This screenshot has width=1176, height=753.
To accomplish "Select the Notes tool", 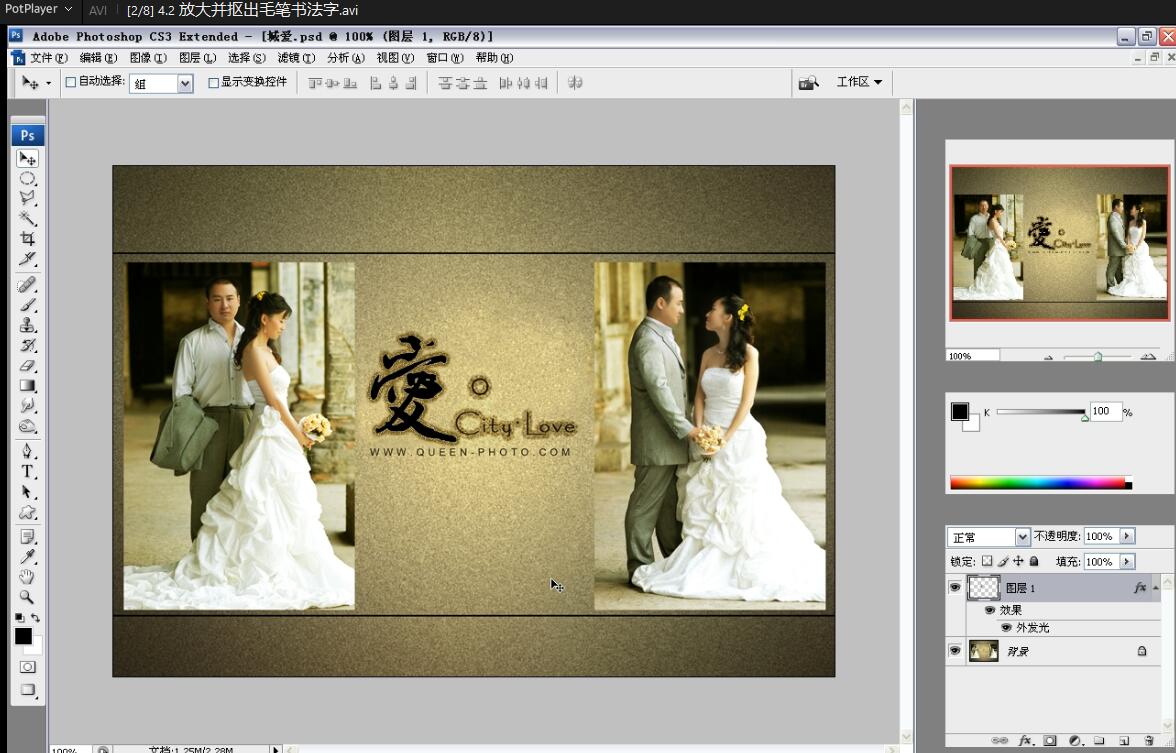I will click(x=27, y=537).
